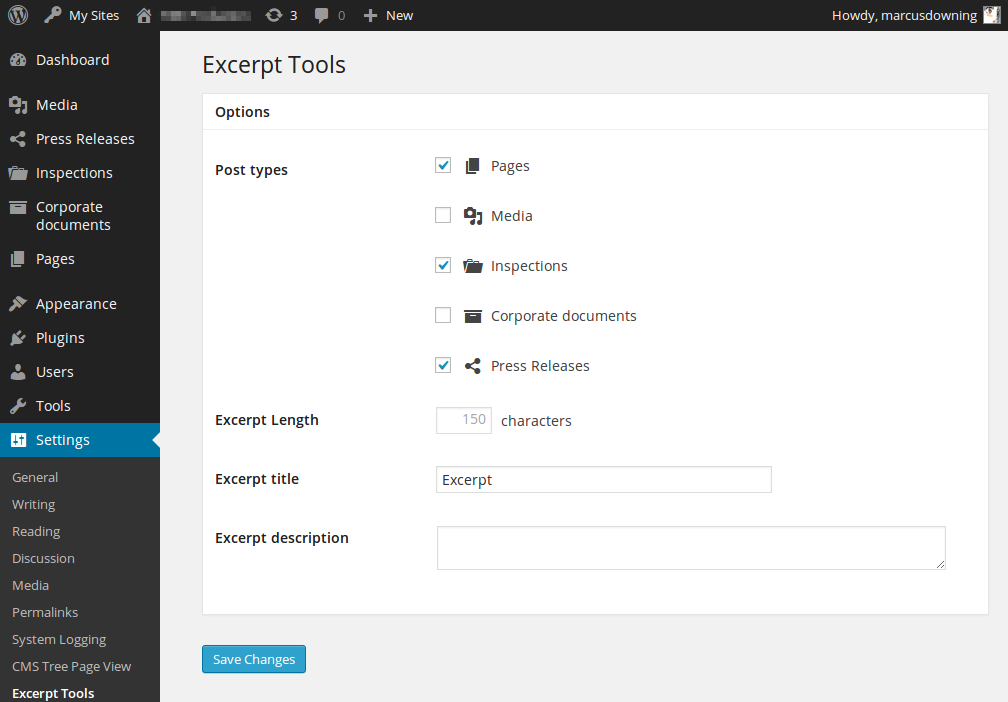Go to the Appearance menu
1008x702 pixels.
(x=80, y=303)
